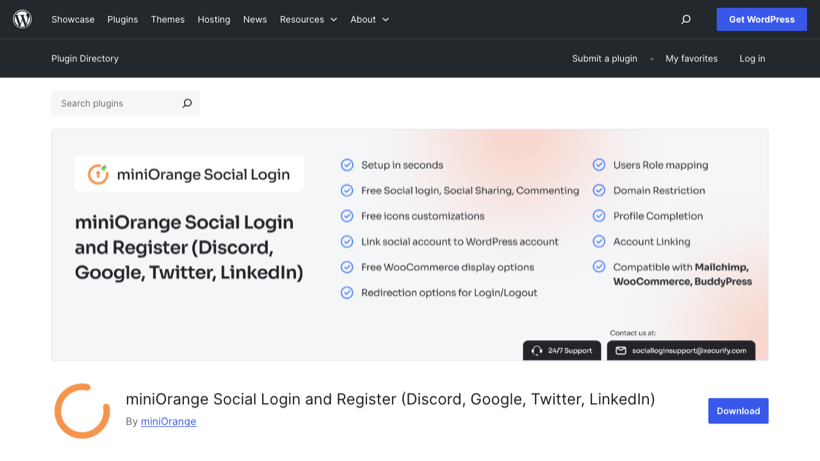Viewport: 820px width, 461px height.
Task: Click 'Redirection options for Login/Logout' text
Action: coord(449,293)
